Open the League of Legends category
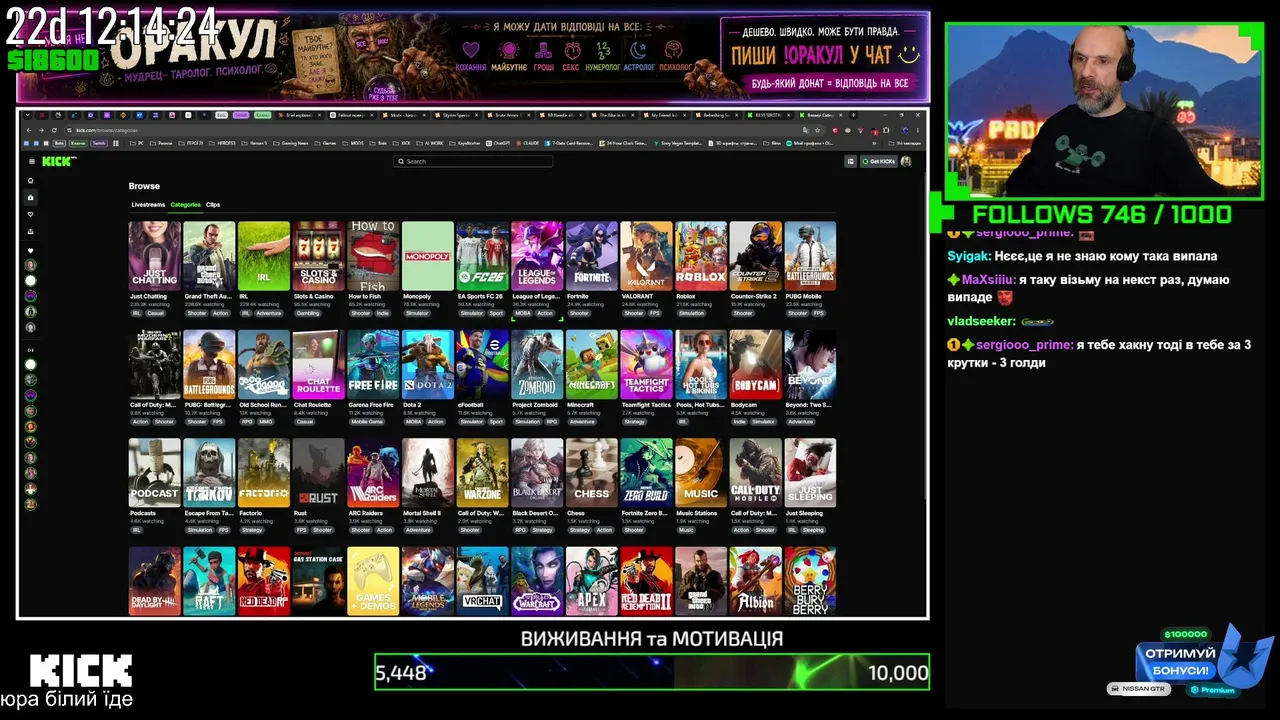The width and height of the screenshot is (1280, 720). [x=537, y=256]
